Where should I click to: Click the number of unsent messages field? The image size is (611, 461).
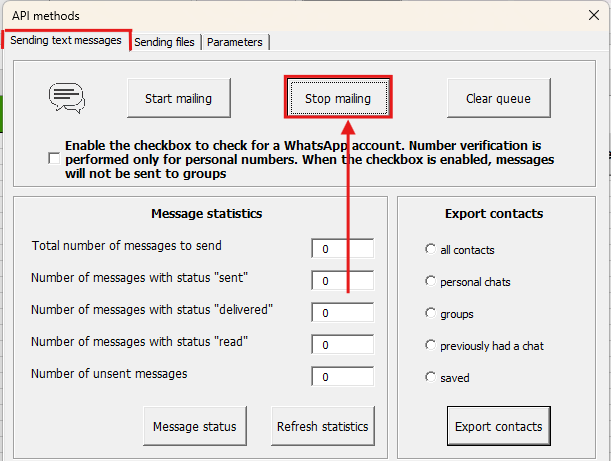tap(342, 377)
